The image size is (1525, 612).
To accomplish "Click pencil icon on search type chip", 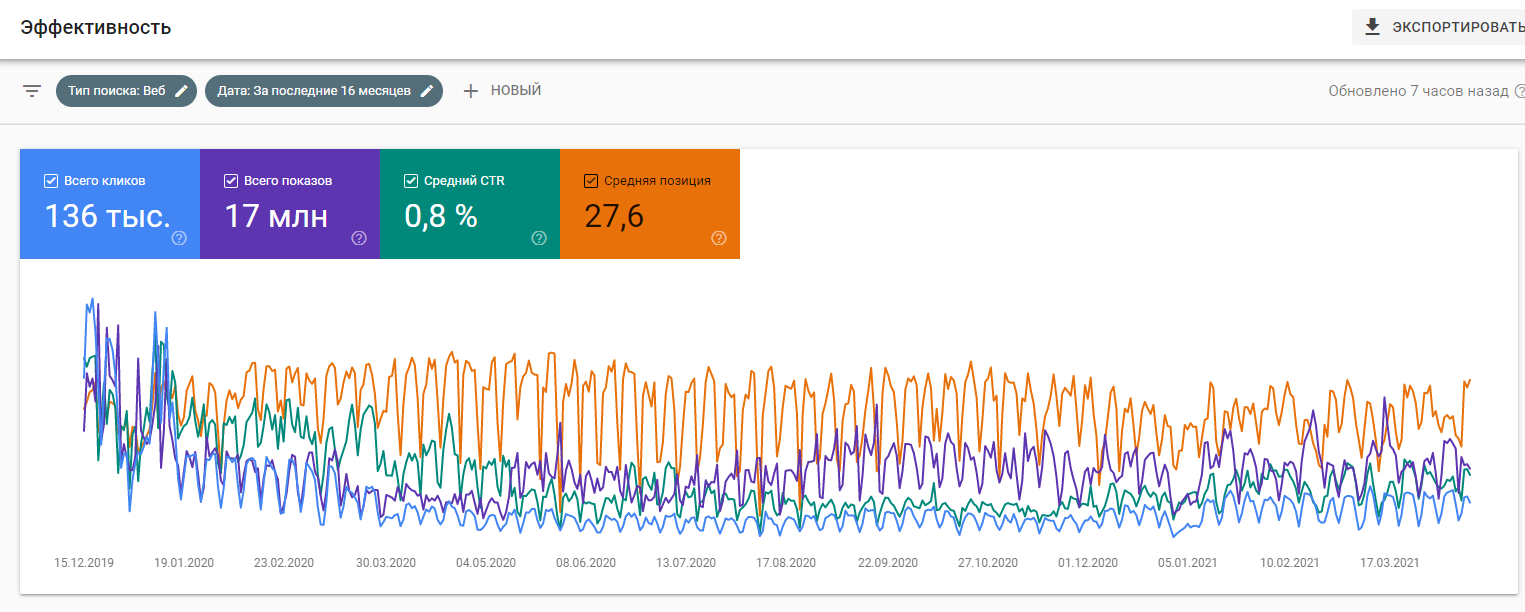I will 181,91.
